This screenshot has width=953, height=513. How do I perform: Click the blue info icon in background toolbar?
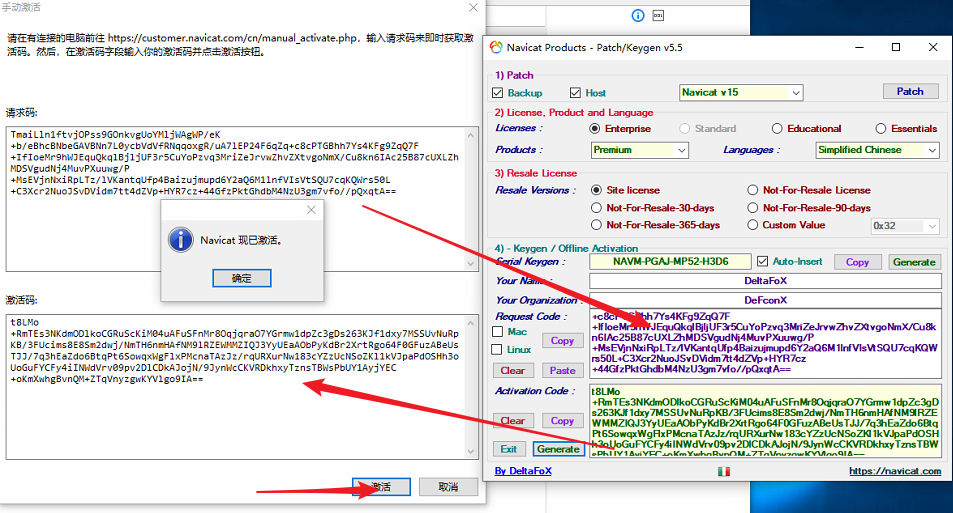tap(638, 15)
